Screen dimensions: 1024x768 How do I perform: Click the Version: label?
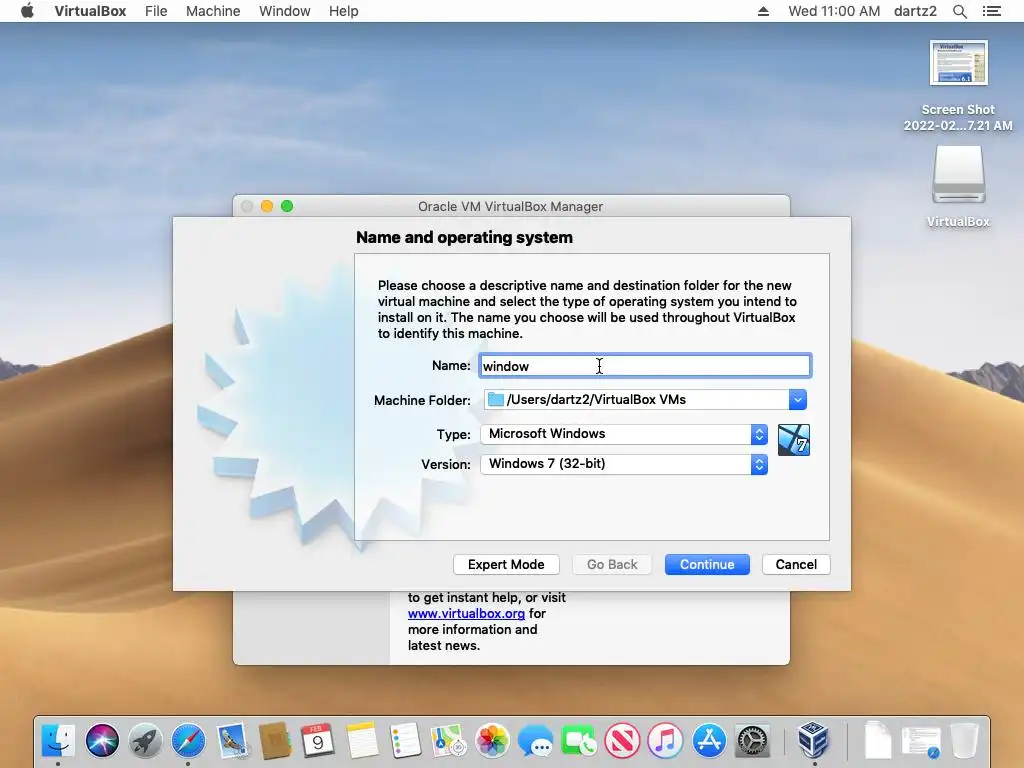coord(446,464)
